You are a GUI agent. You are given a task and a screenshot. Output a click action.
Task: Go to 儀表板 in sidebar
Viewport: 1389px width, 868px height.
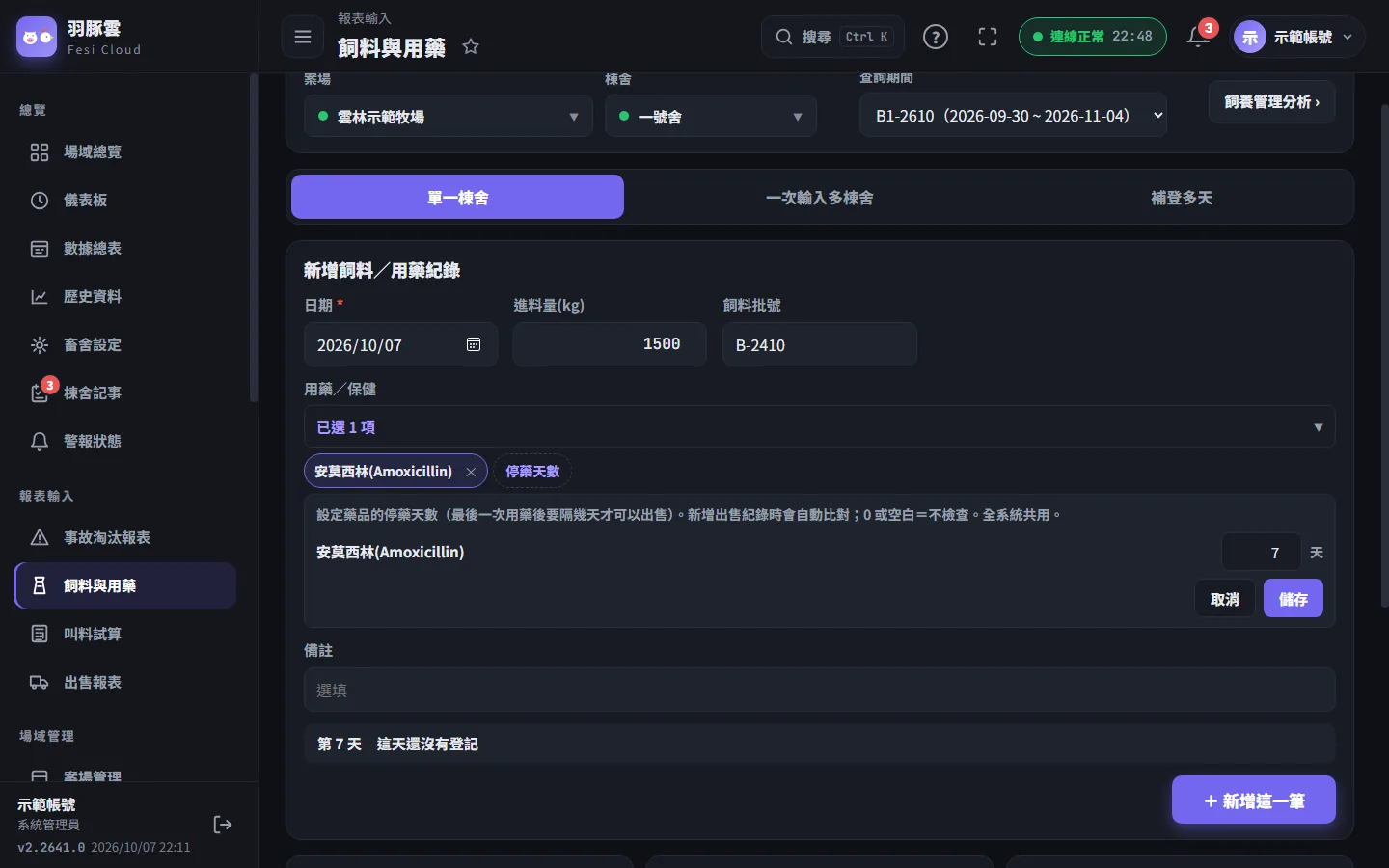point(125,200)
